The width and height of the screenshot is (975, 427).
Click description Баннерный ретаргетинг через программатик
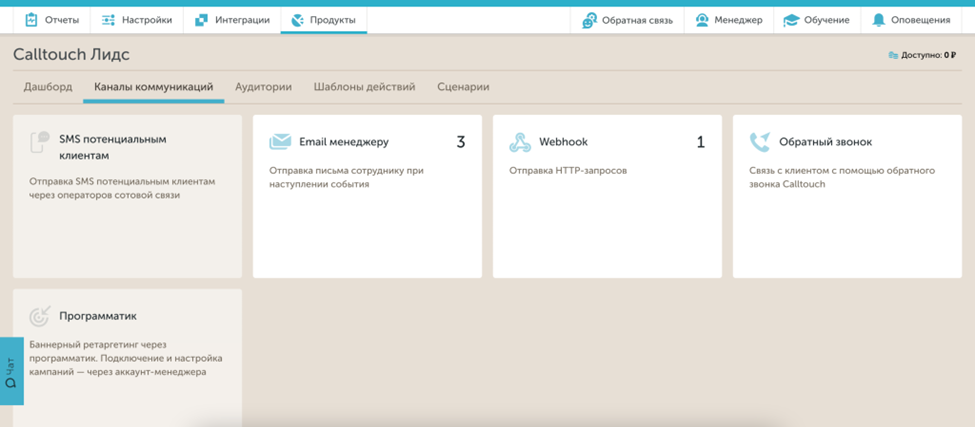coord(126,358)
